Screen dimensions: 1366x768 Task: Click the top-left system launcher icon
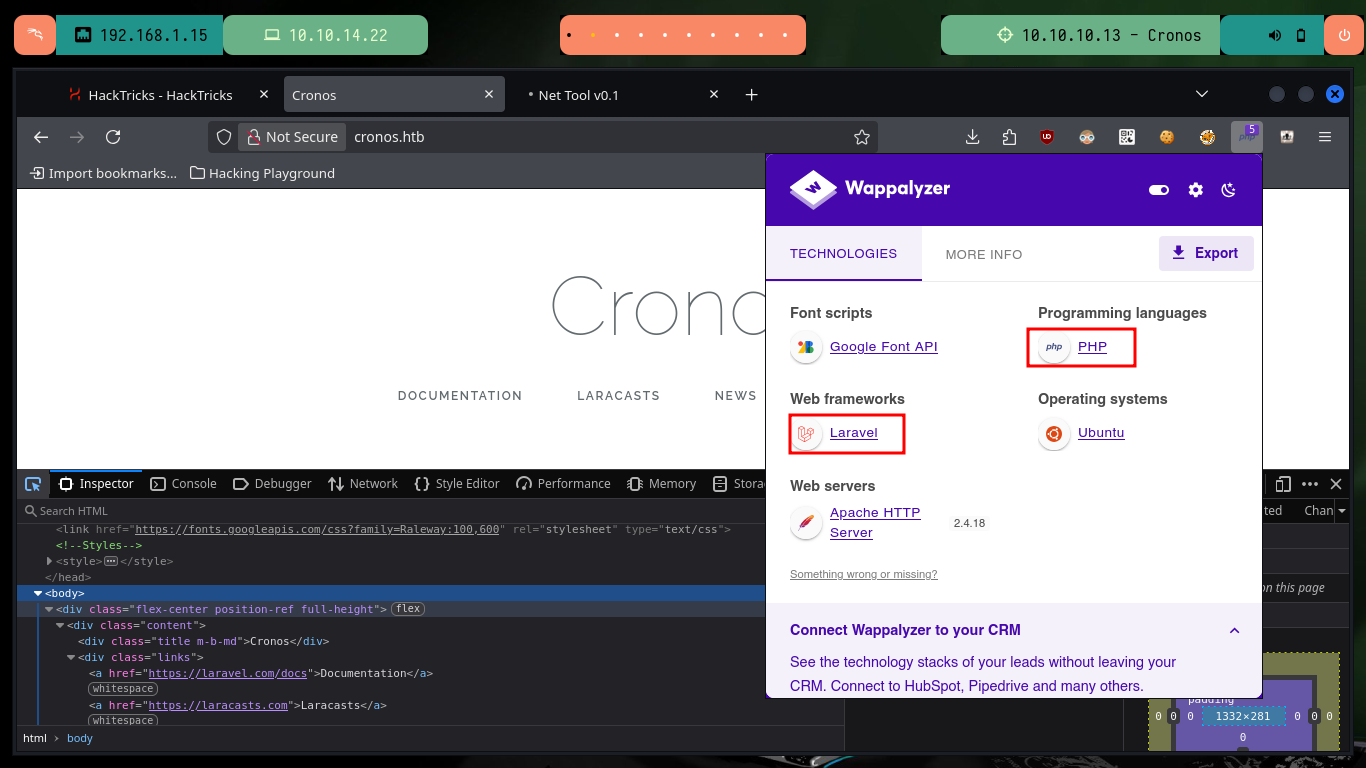click(x=34, y=35)
